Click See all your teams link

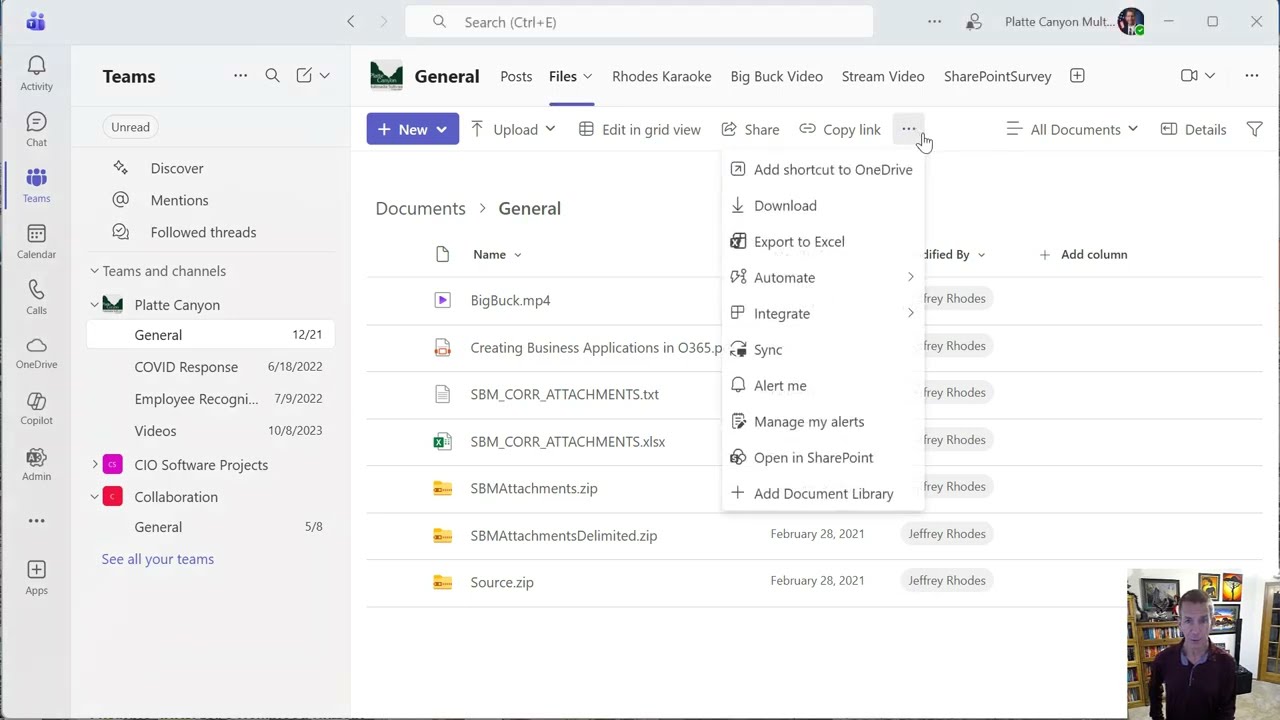pyautogui.click(x=157, y=559)
